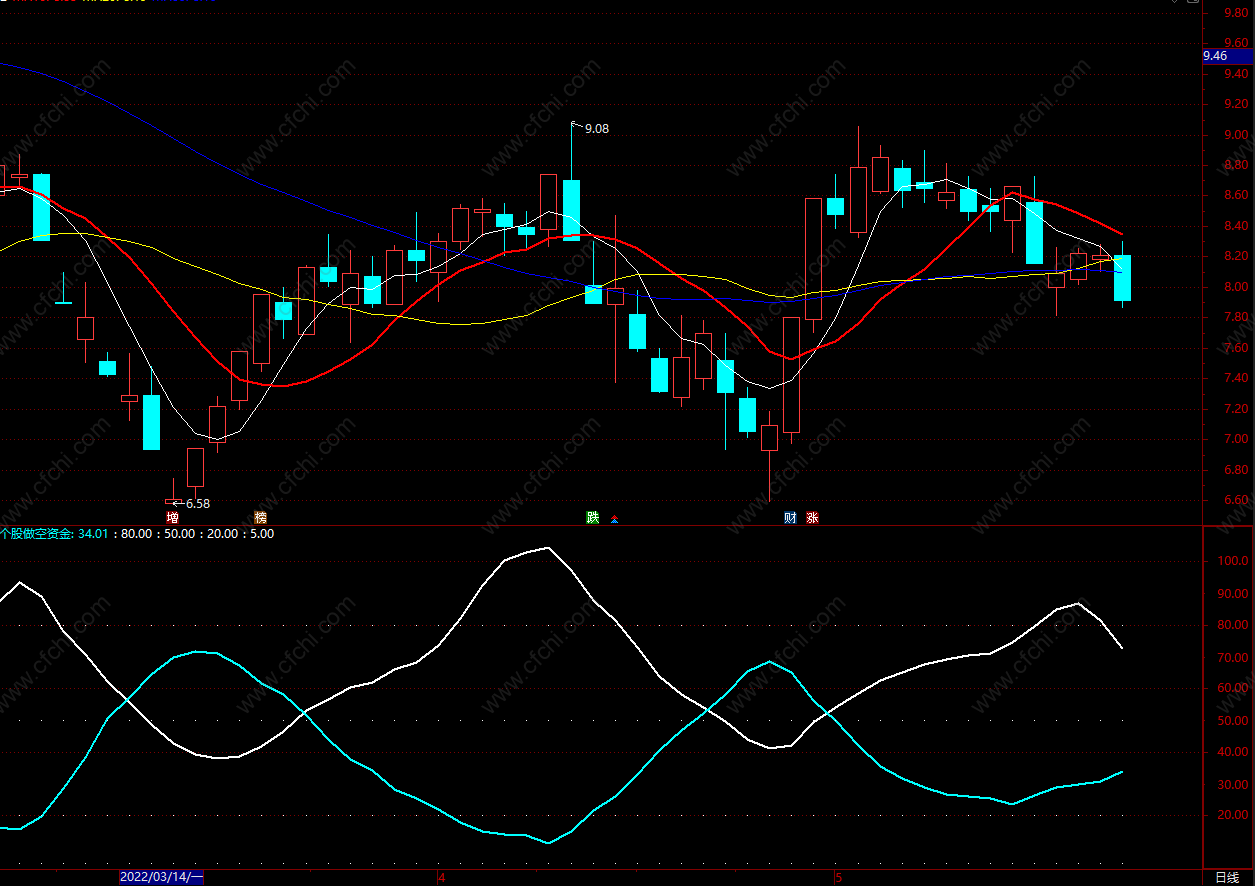This screenshot has height=886, width=1255.
Task: Click the green 跌 event marker
Action: click(x=592, y=518)
